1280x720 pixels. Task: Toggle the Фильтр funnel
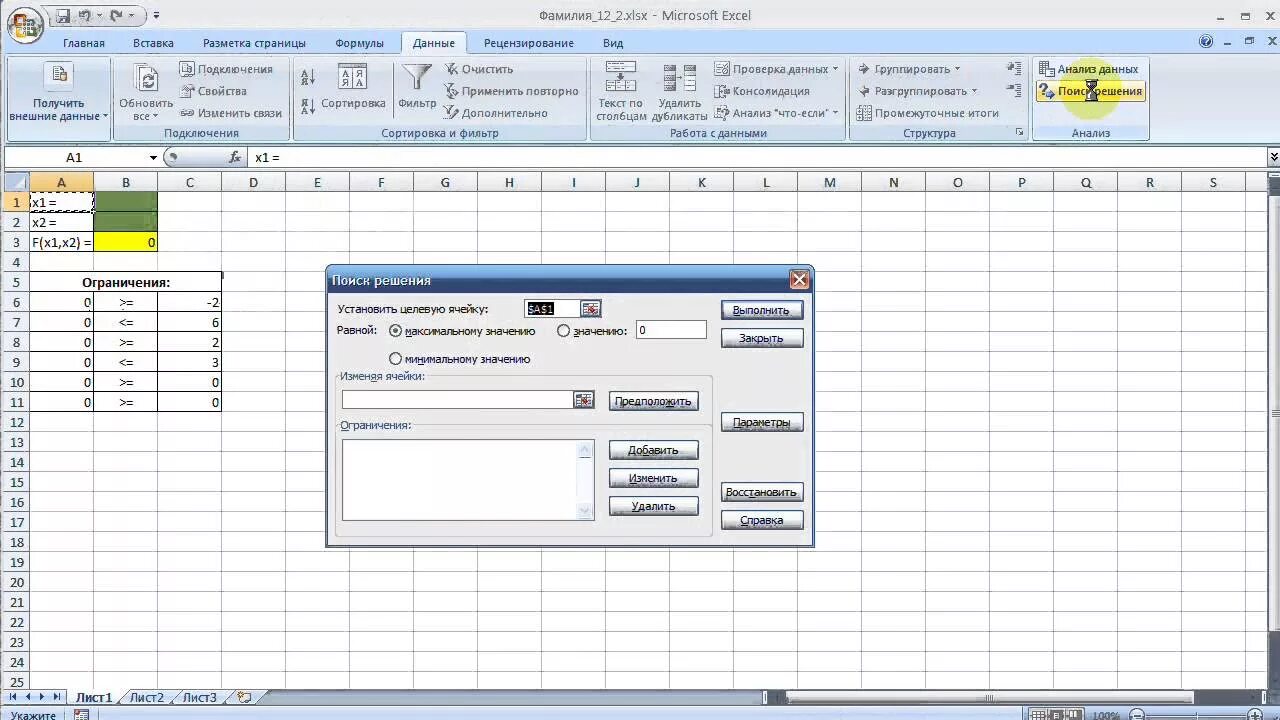tap(417, 88)
